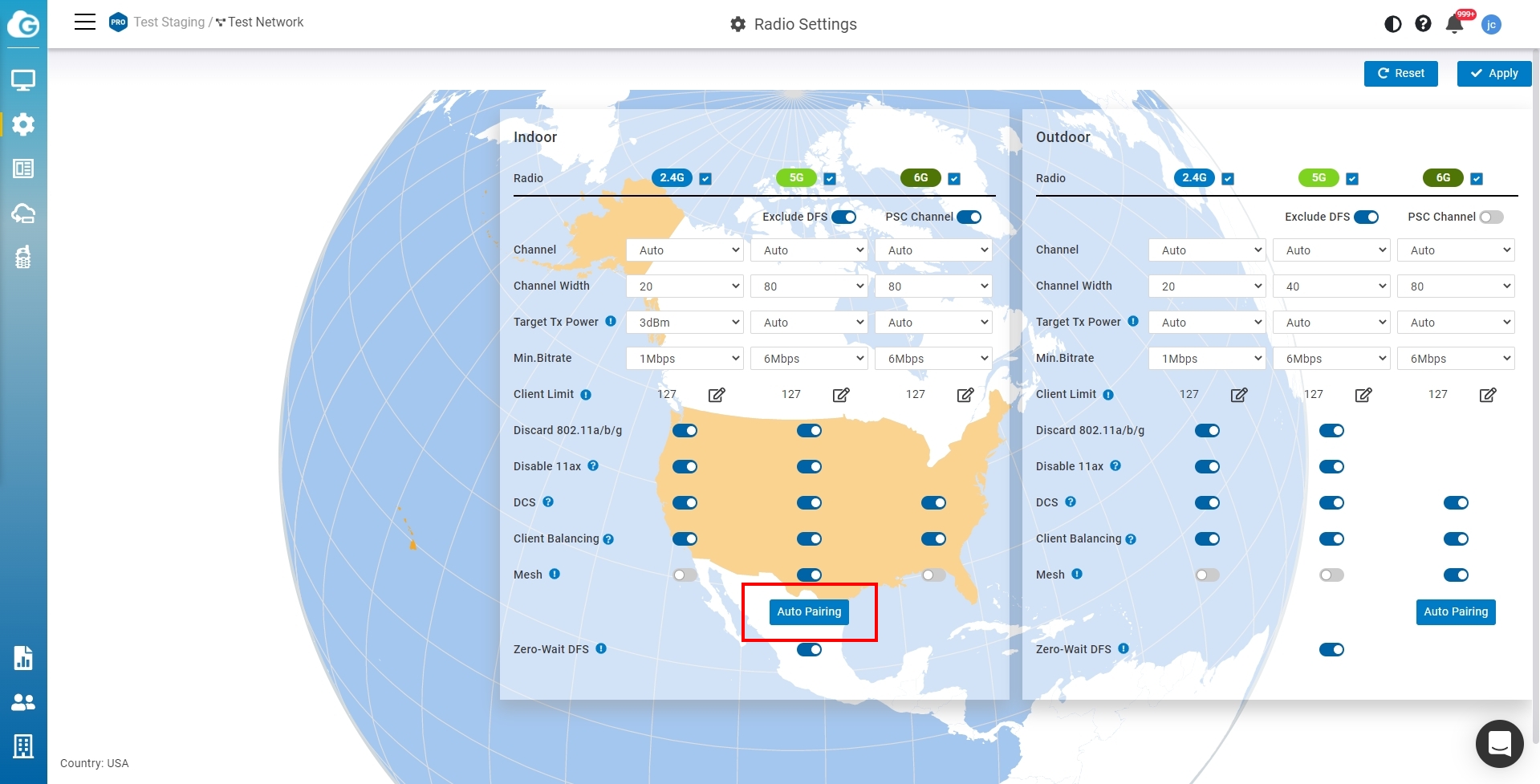Open the monitor dashboard sidebar icon
Image resolution: width=1540 pixels, height=784 pixels.
pyautogui.click(x=23, y=80)
